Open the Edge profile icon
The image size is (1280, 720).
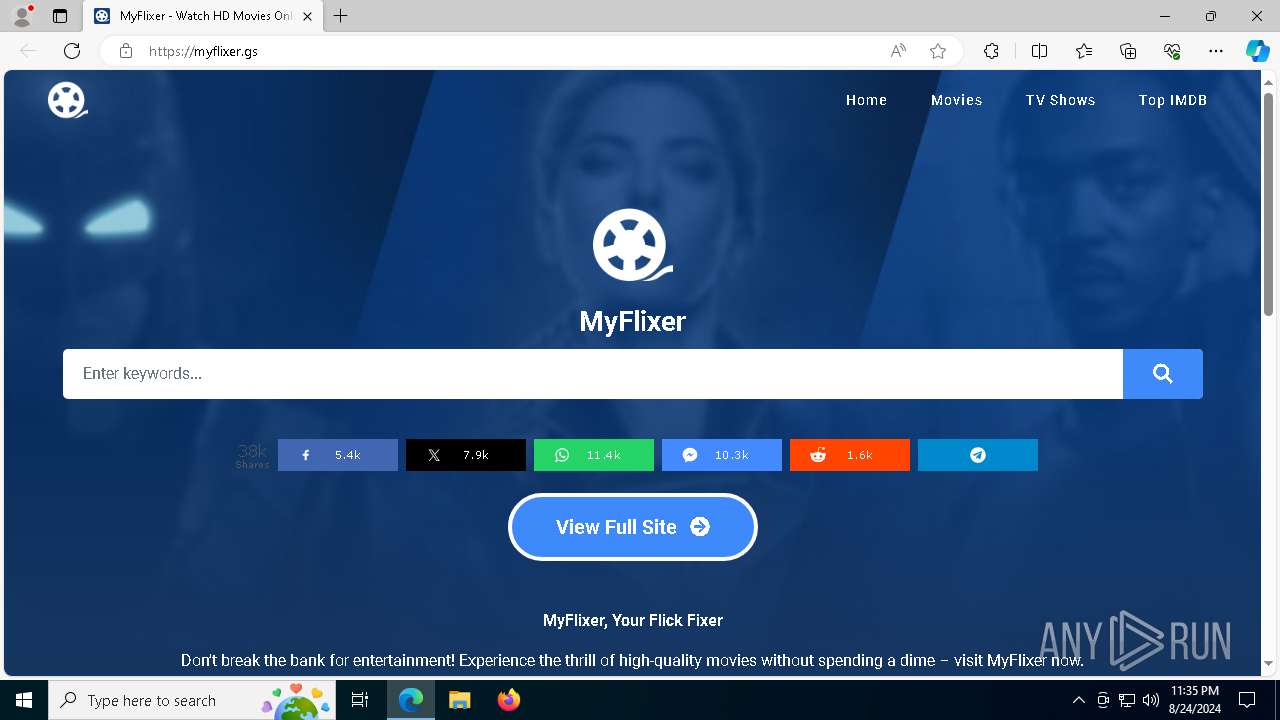click(x=22, y=16)
